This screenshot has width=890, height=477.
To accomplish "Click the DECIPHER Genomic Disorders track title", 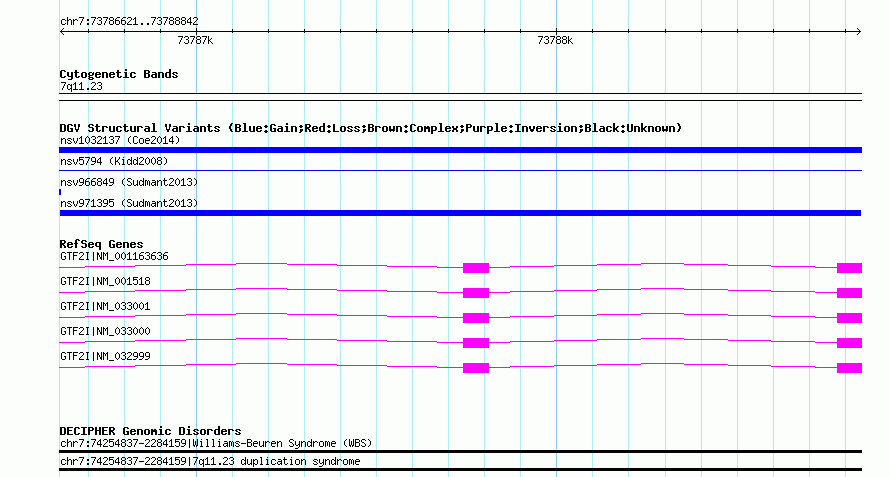I will (150, 431).
